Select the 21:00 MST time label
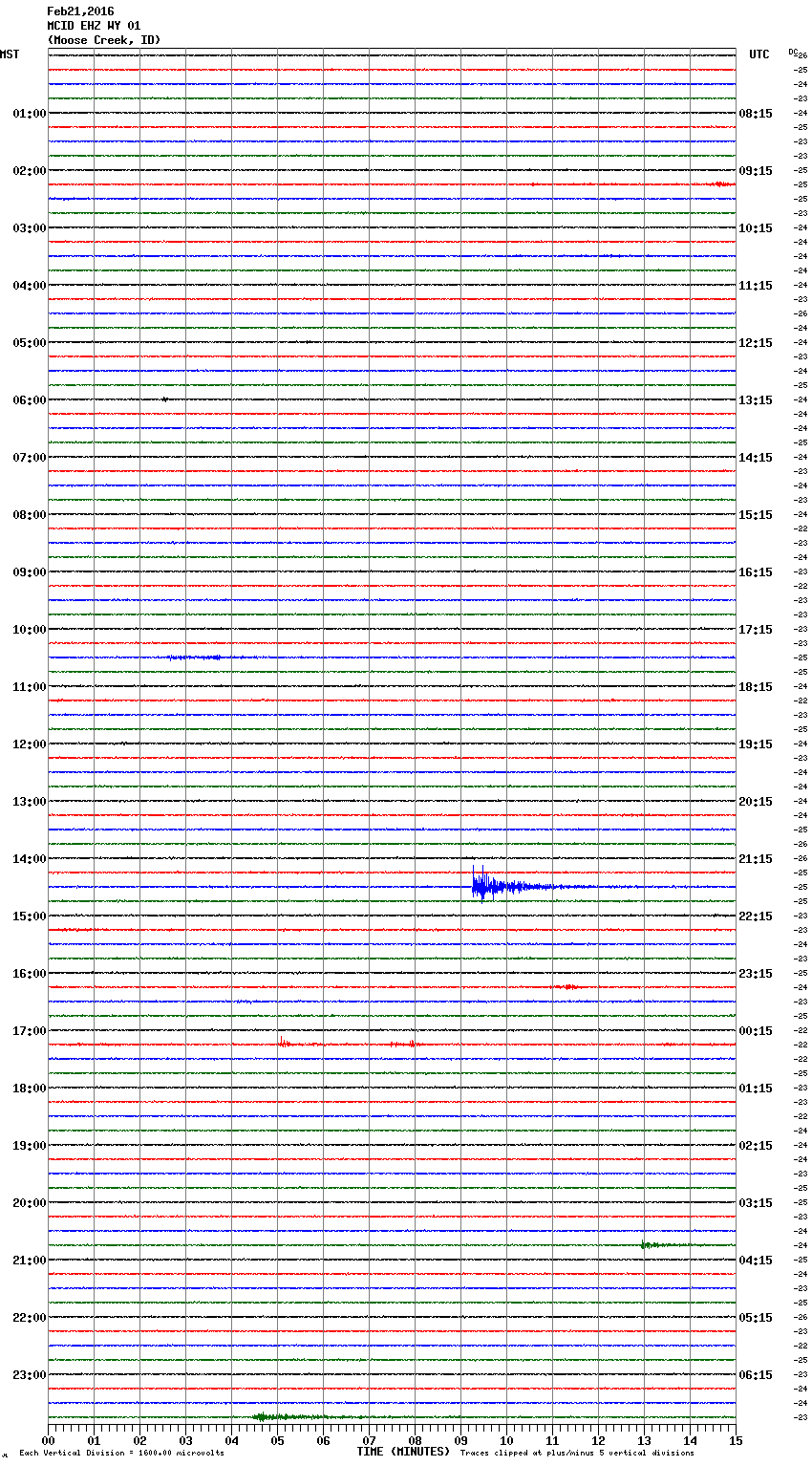The width and height of the screenshot is (812, 1466). (x=30, y=1261)
